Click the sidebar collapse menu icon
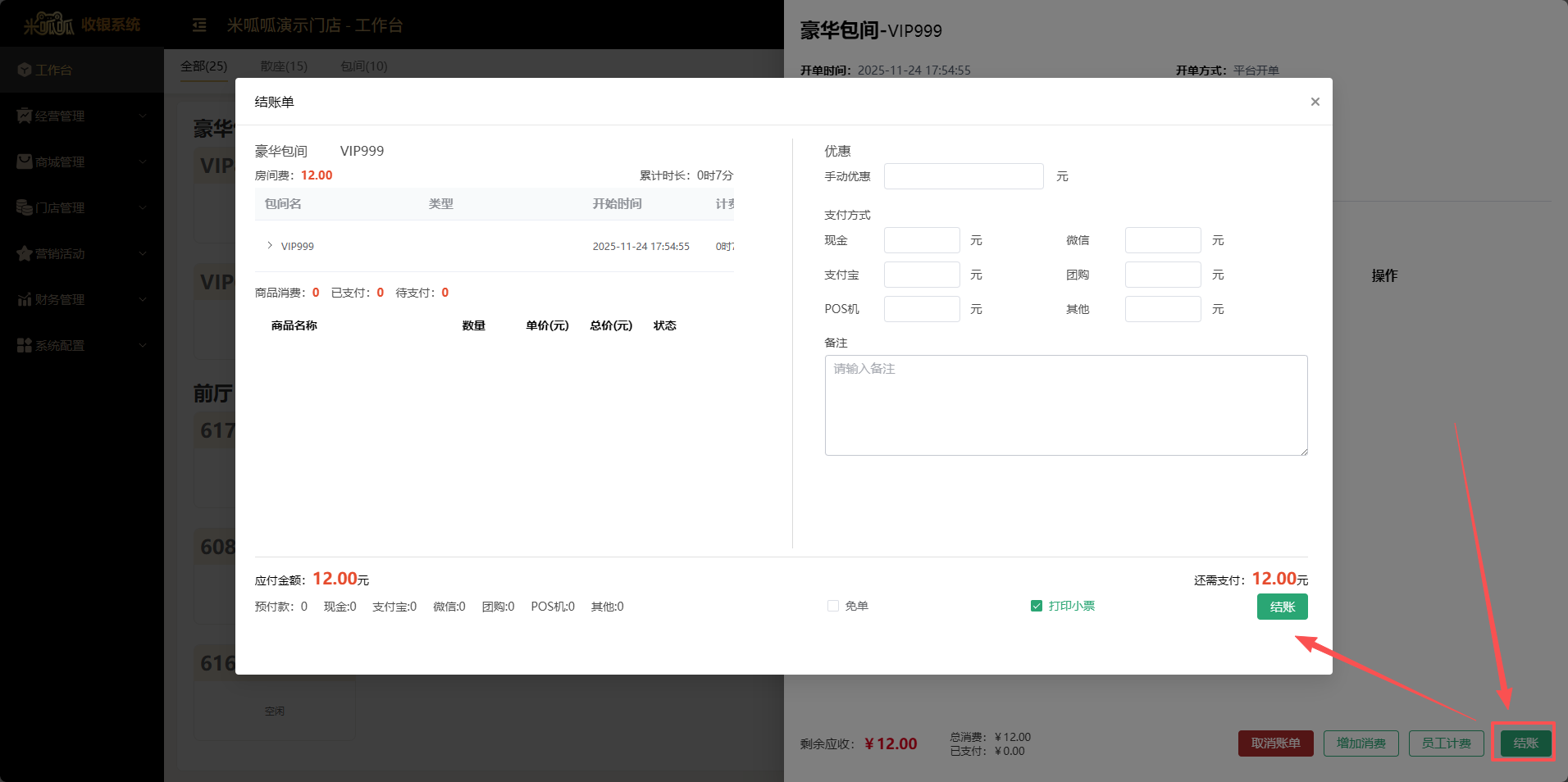 (x=199, y=25)
